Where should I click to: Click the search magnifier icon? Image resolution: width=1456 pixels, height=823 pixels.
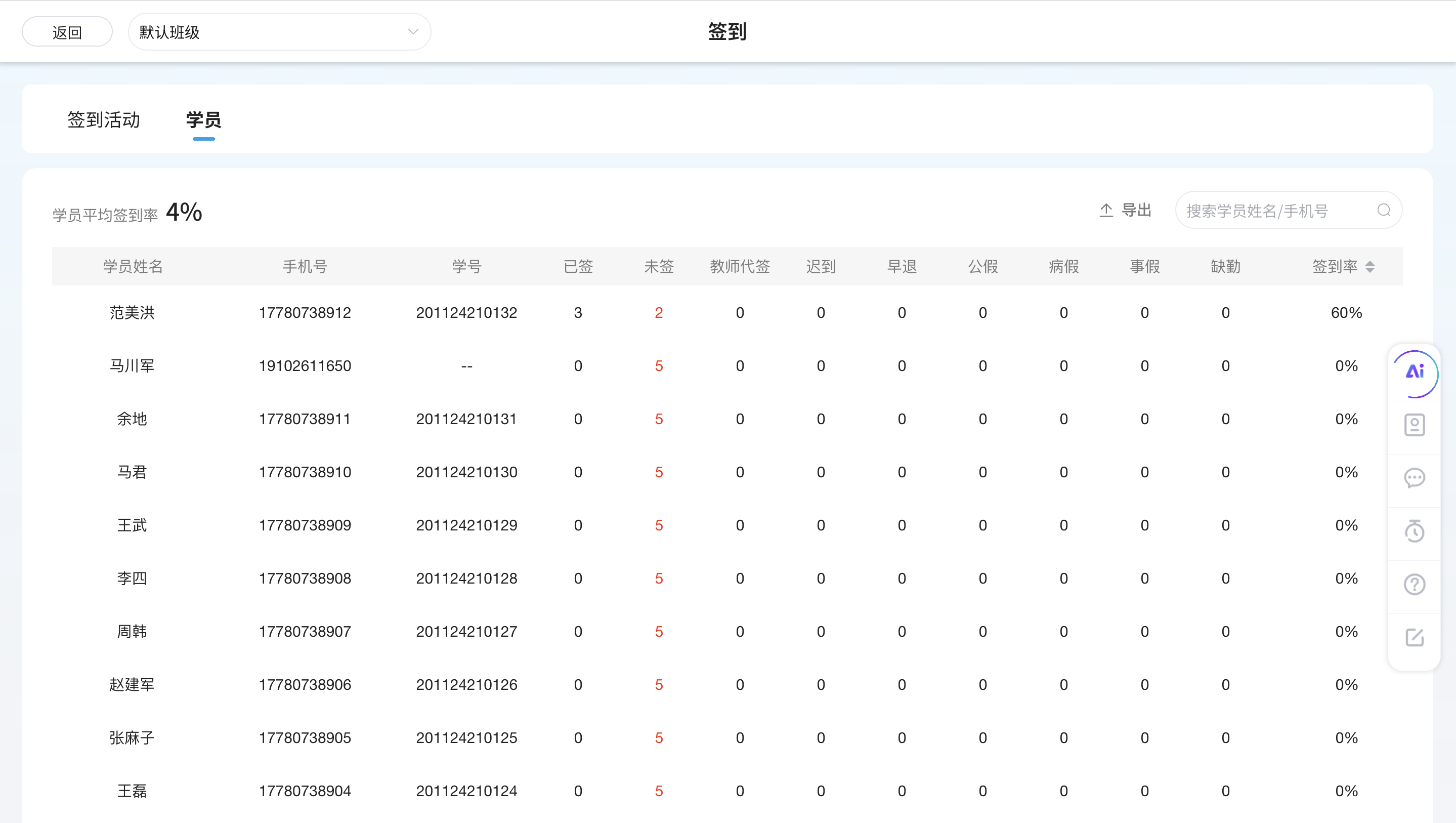pos(1384,211)
